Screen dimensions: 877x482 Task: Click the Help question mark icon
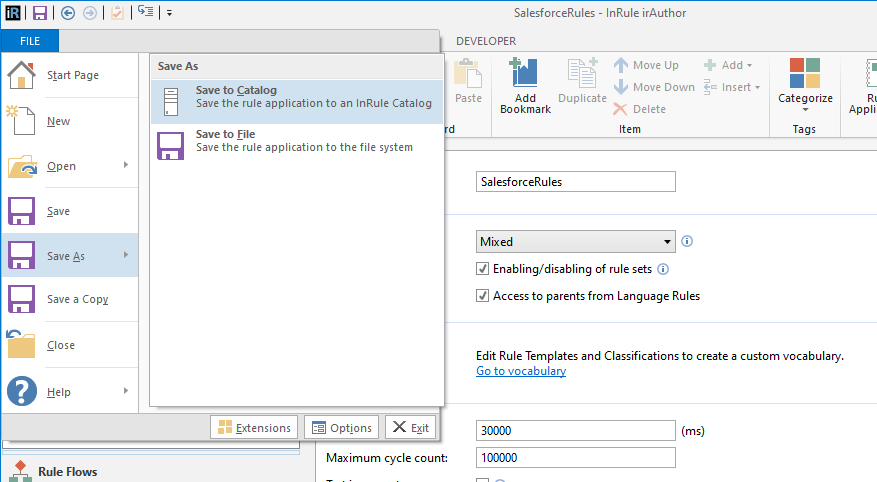22,391
